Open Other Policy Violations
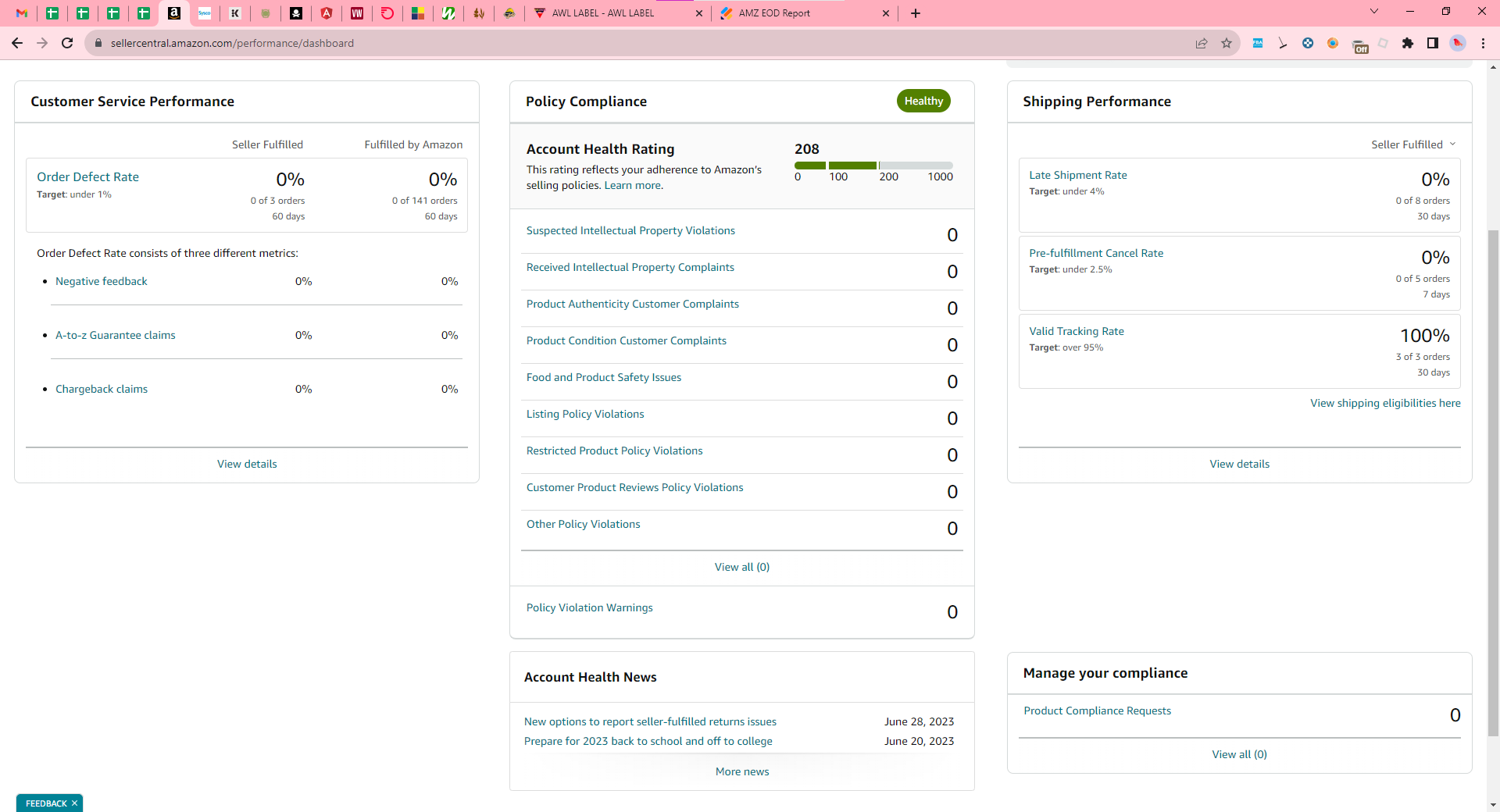This screenshot has height=812, width=1500. pos(584,524)
